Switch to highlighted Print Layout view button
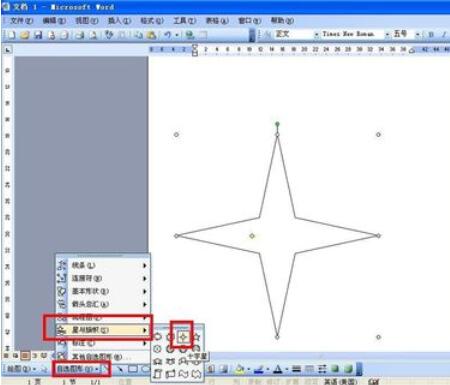450x385 pixels. click(x=25, y=356)
